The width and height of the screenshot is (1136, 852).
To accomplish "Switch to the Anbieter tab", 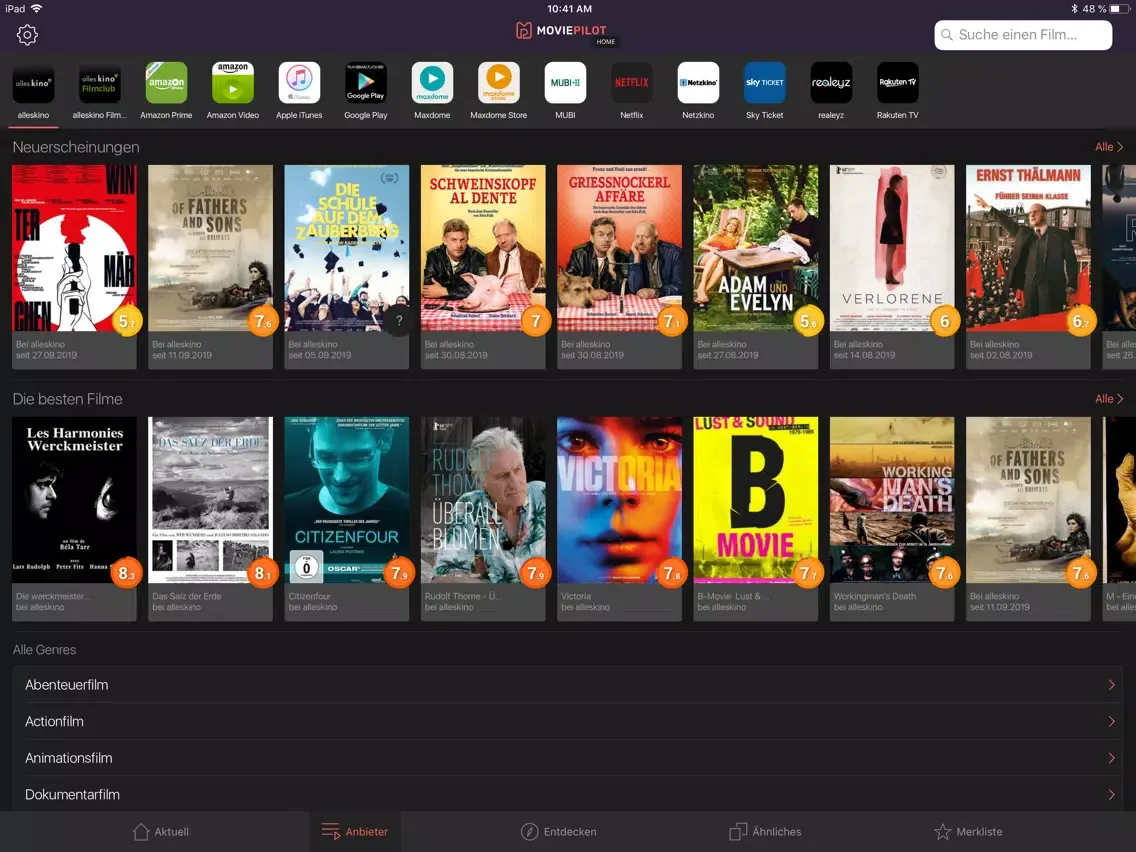I will pos(355,832).
